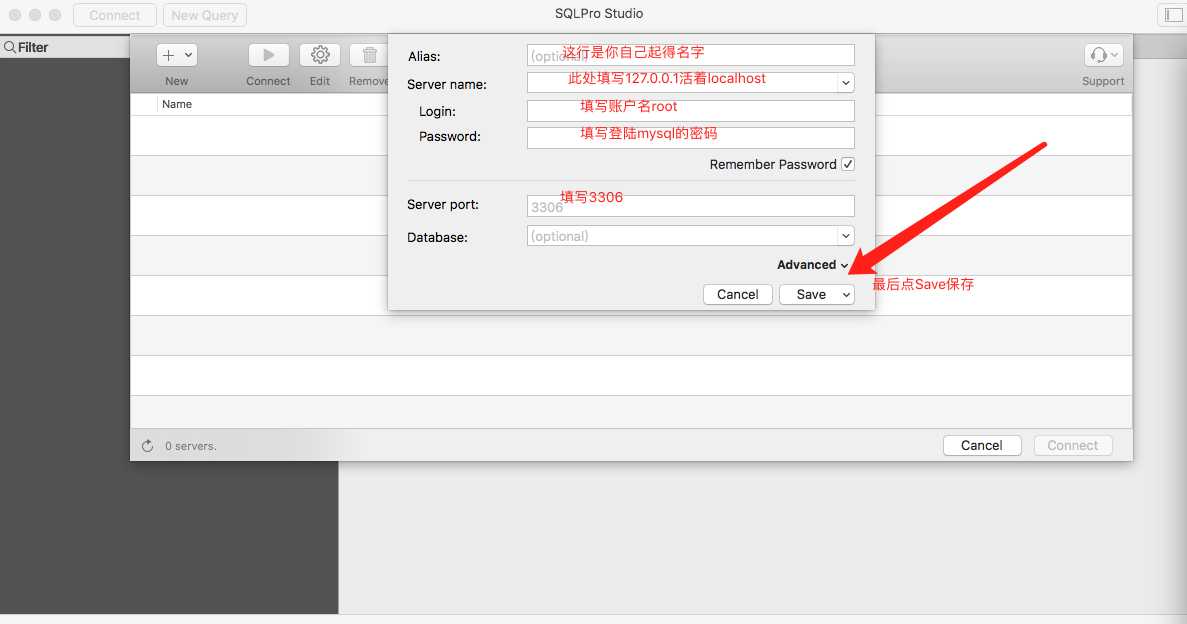Toggle the sidebar panel icon at top right
The width and height of the screenshot is (1187, 624).
pyautogui.click(x=1173, y=15)
